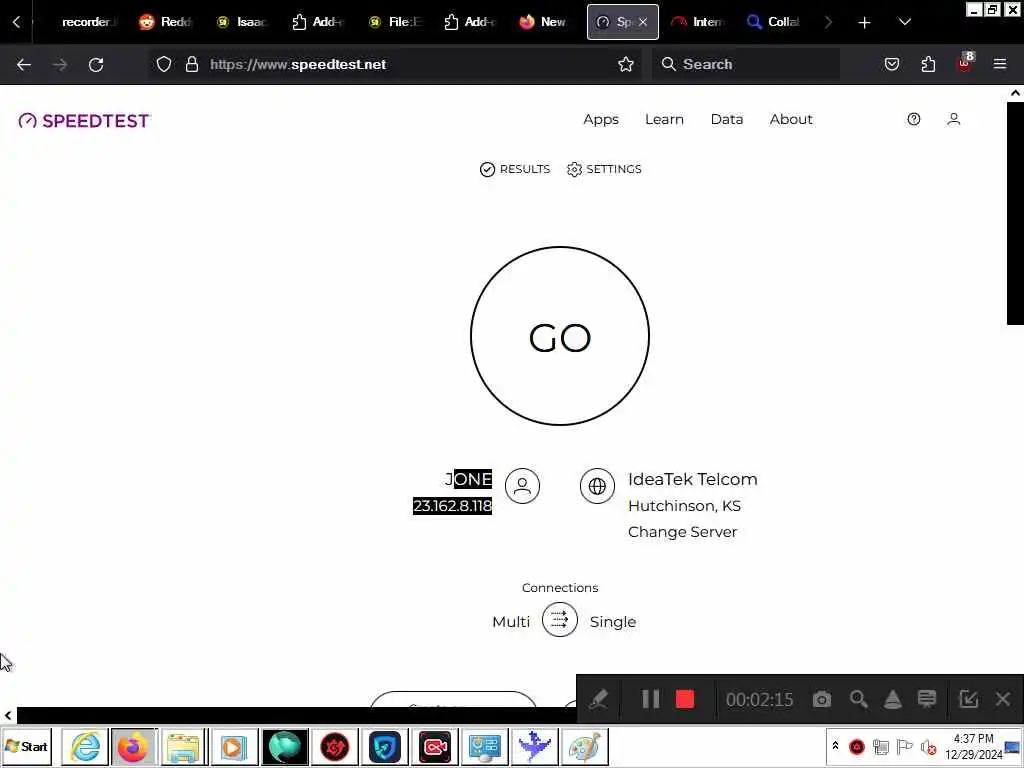Pause the screen recording
Viewport: 1024px width, 768px height.
coord(650,699)
